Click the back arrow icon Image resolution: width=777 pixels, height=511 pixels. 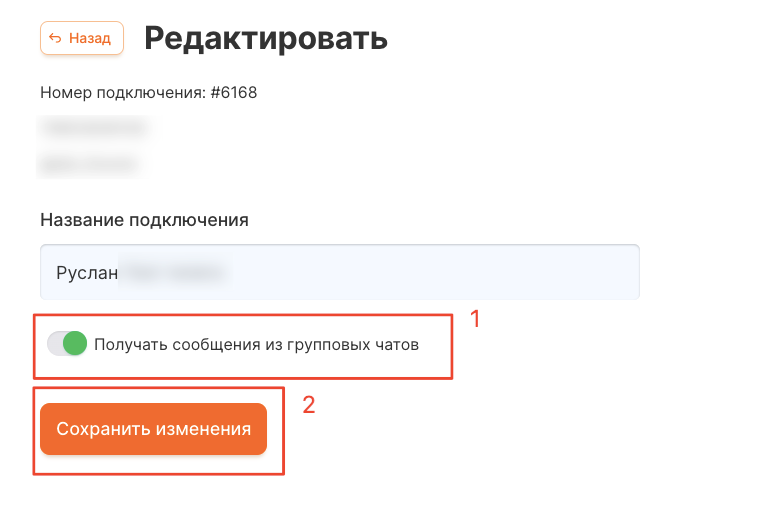tap(56, 39)
